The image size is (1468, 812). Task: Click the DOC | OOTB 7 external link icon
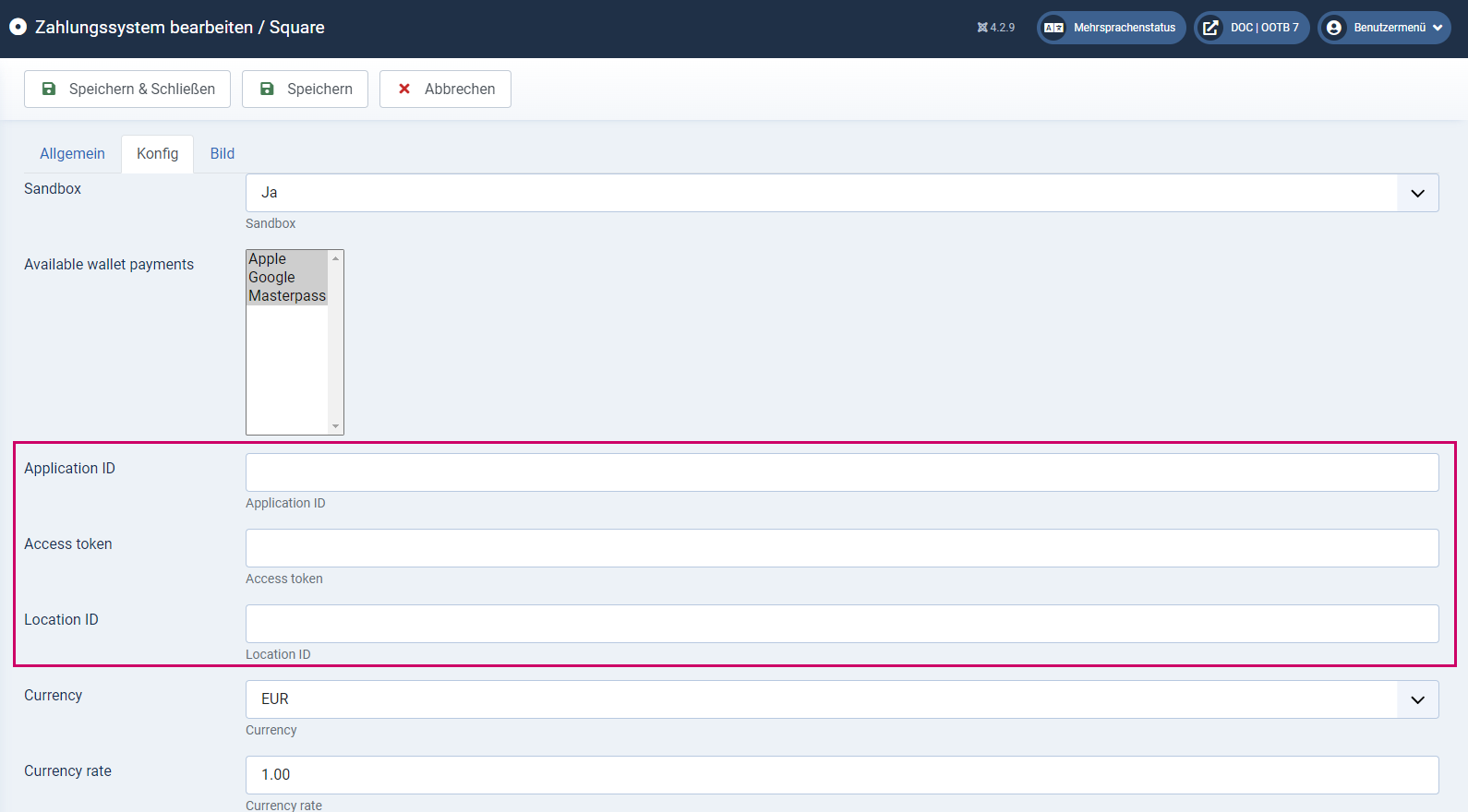pyautogui.click(x=1210, y=28)
